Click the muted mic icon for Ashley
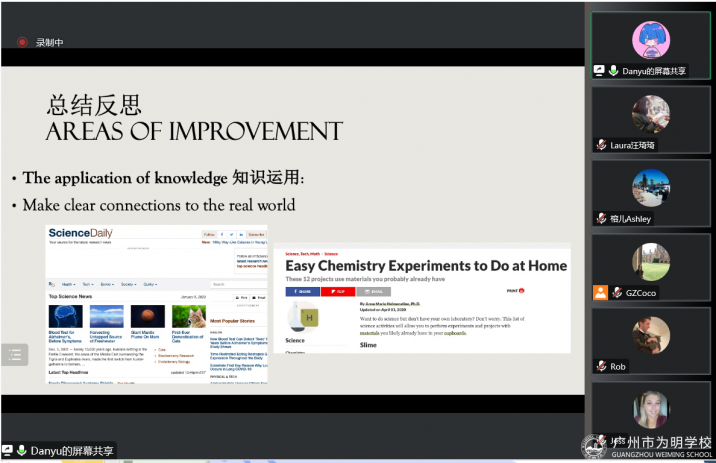 click(601, 219)
